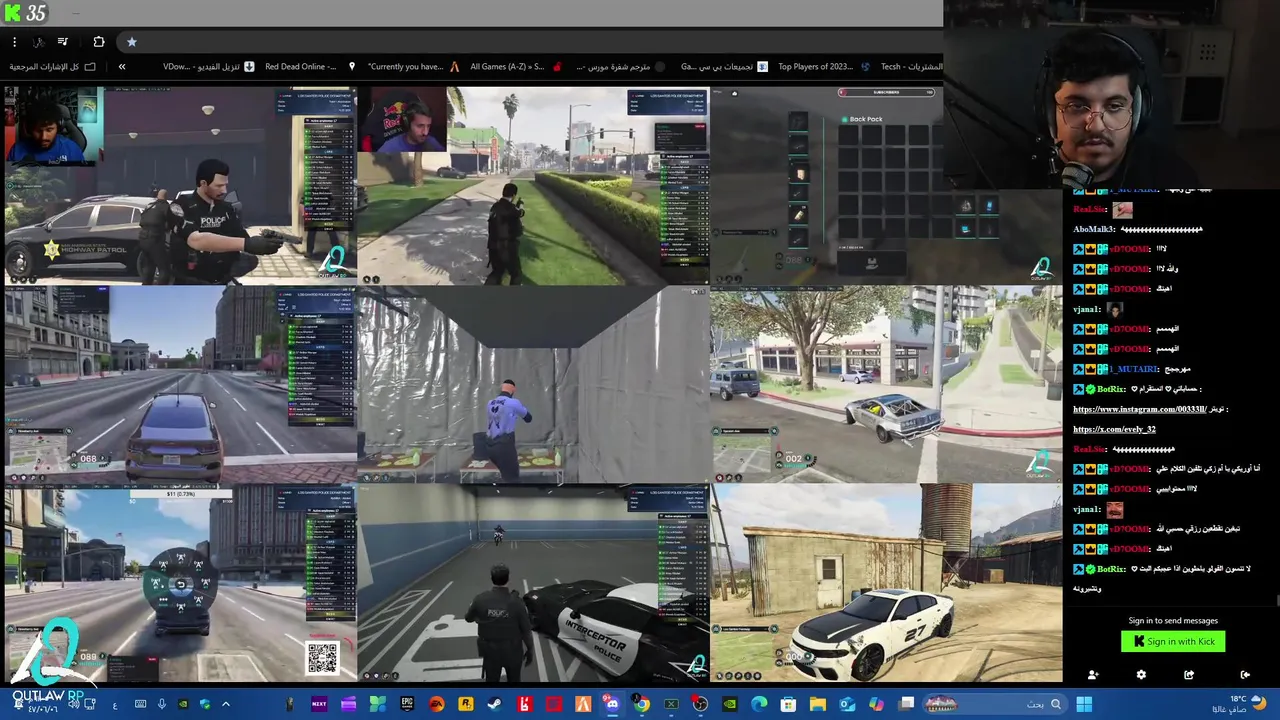The image size is (1280, 720).
Task: Select the Back Pack inventory stream tile
Action: (x=826, y=186)
